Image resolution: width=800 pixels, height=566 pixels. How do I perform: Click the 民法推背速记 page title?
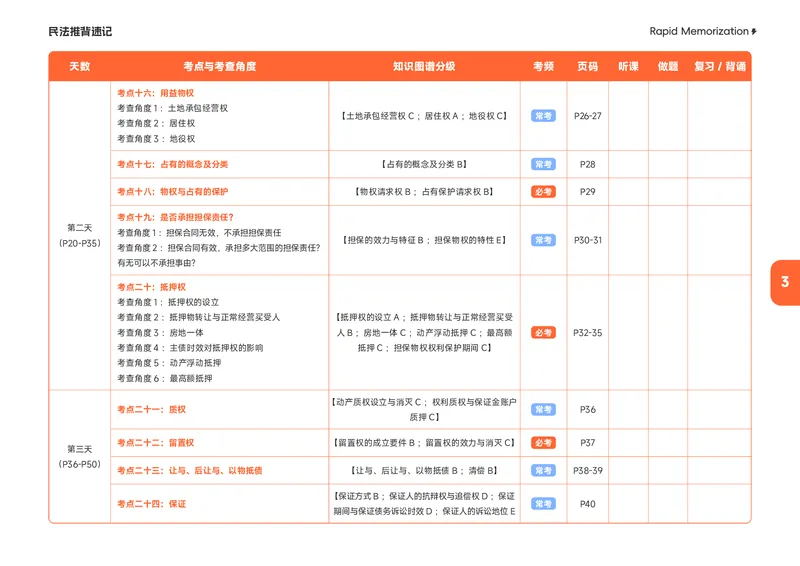[80, 32]
